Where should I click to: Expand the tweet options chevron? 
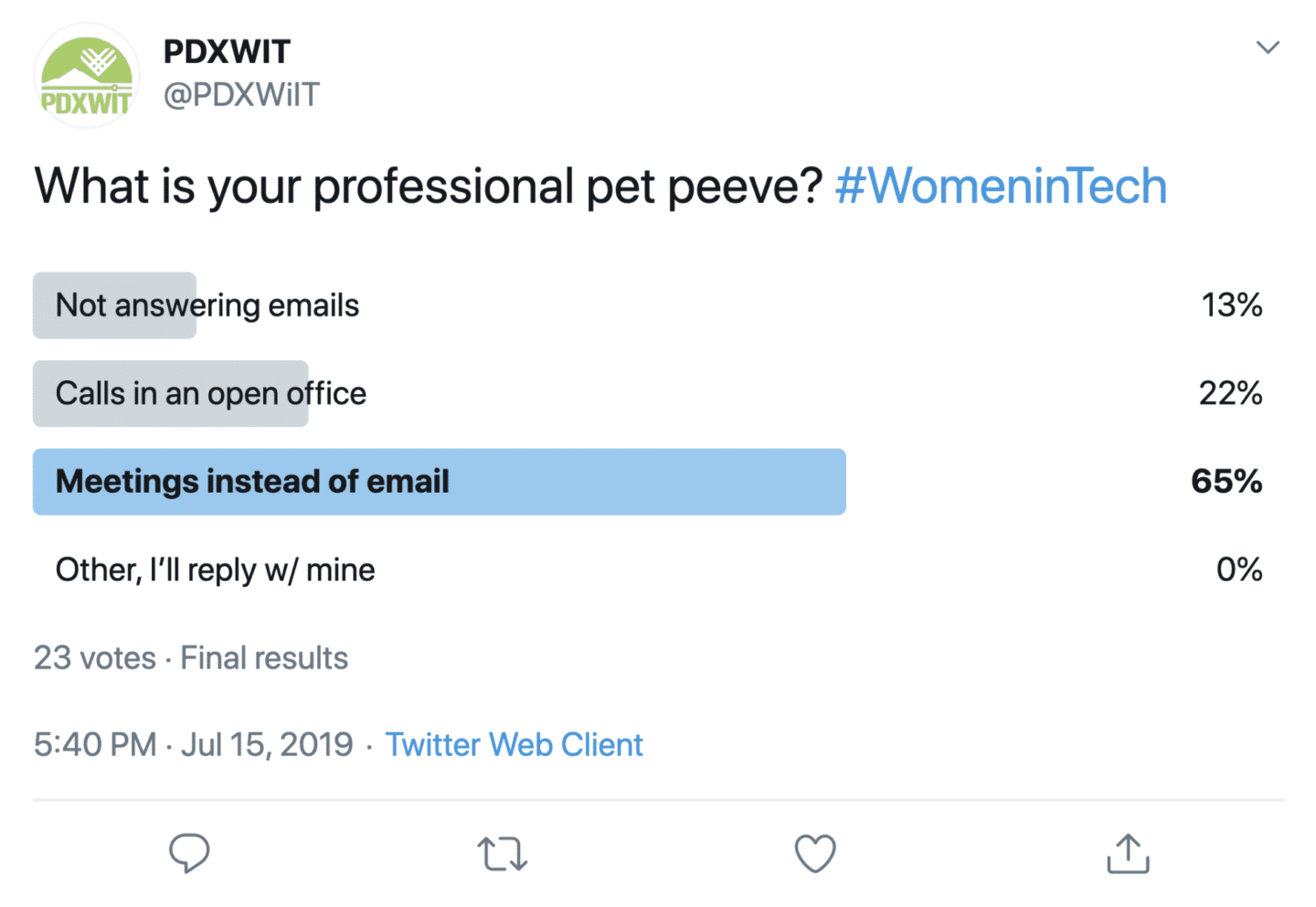tap(1268, 48)
